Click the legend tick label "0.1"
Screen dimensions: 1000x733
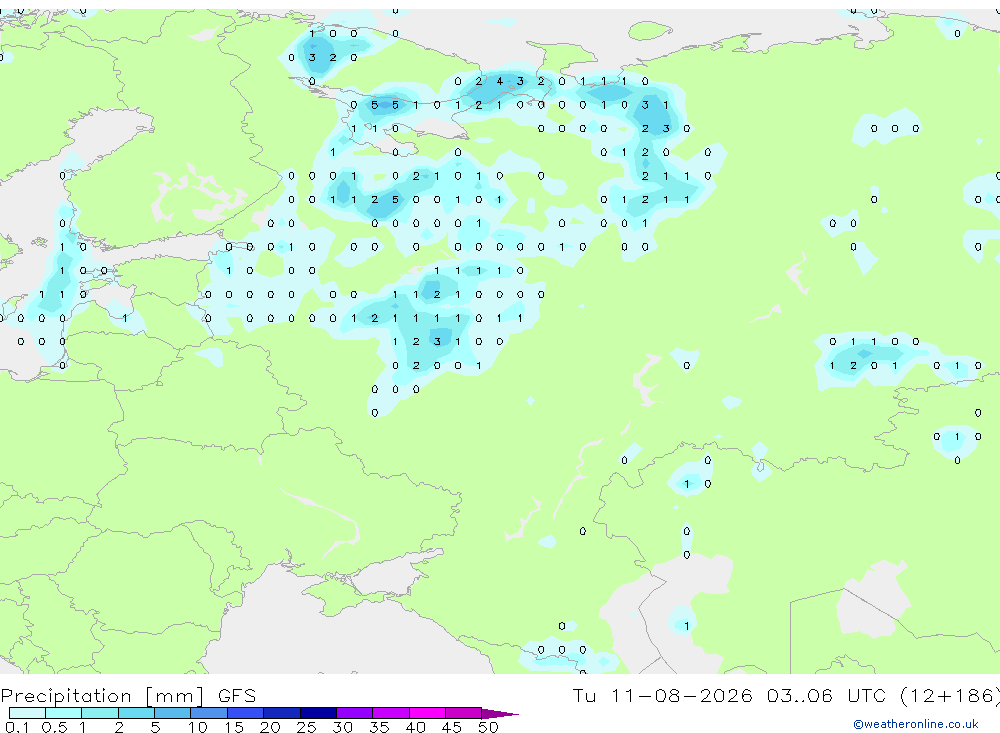pos(17,727)
